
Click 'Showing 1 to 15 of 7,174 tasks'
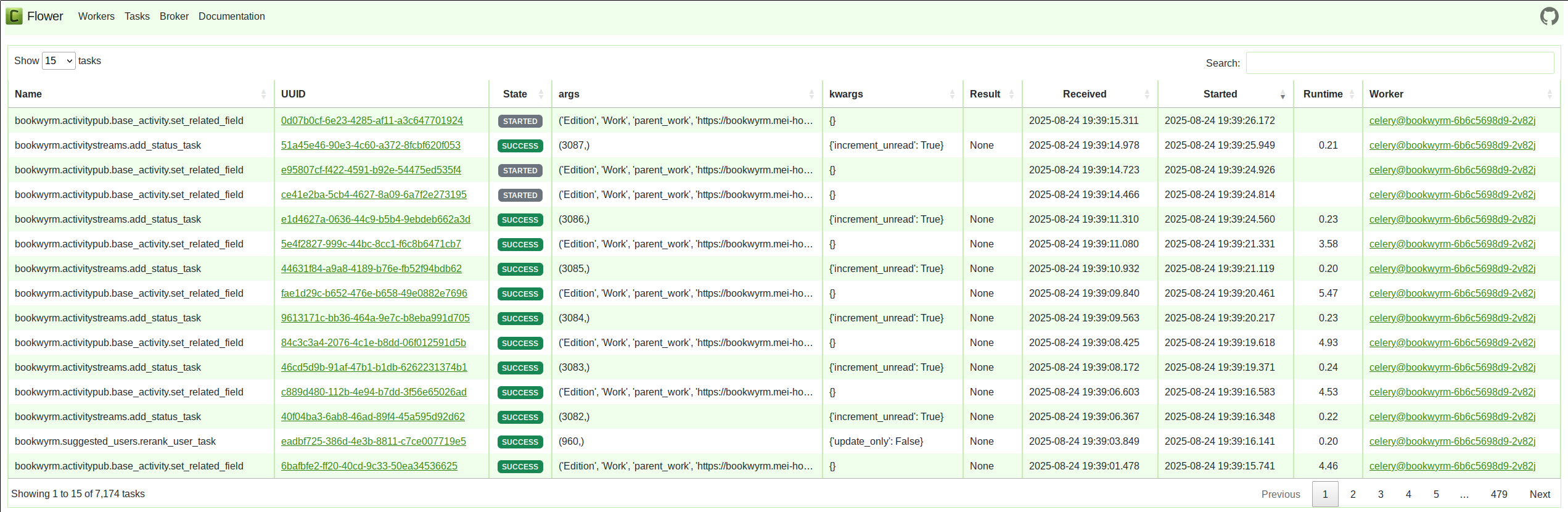click(78, 493)
